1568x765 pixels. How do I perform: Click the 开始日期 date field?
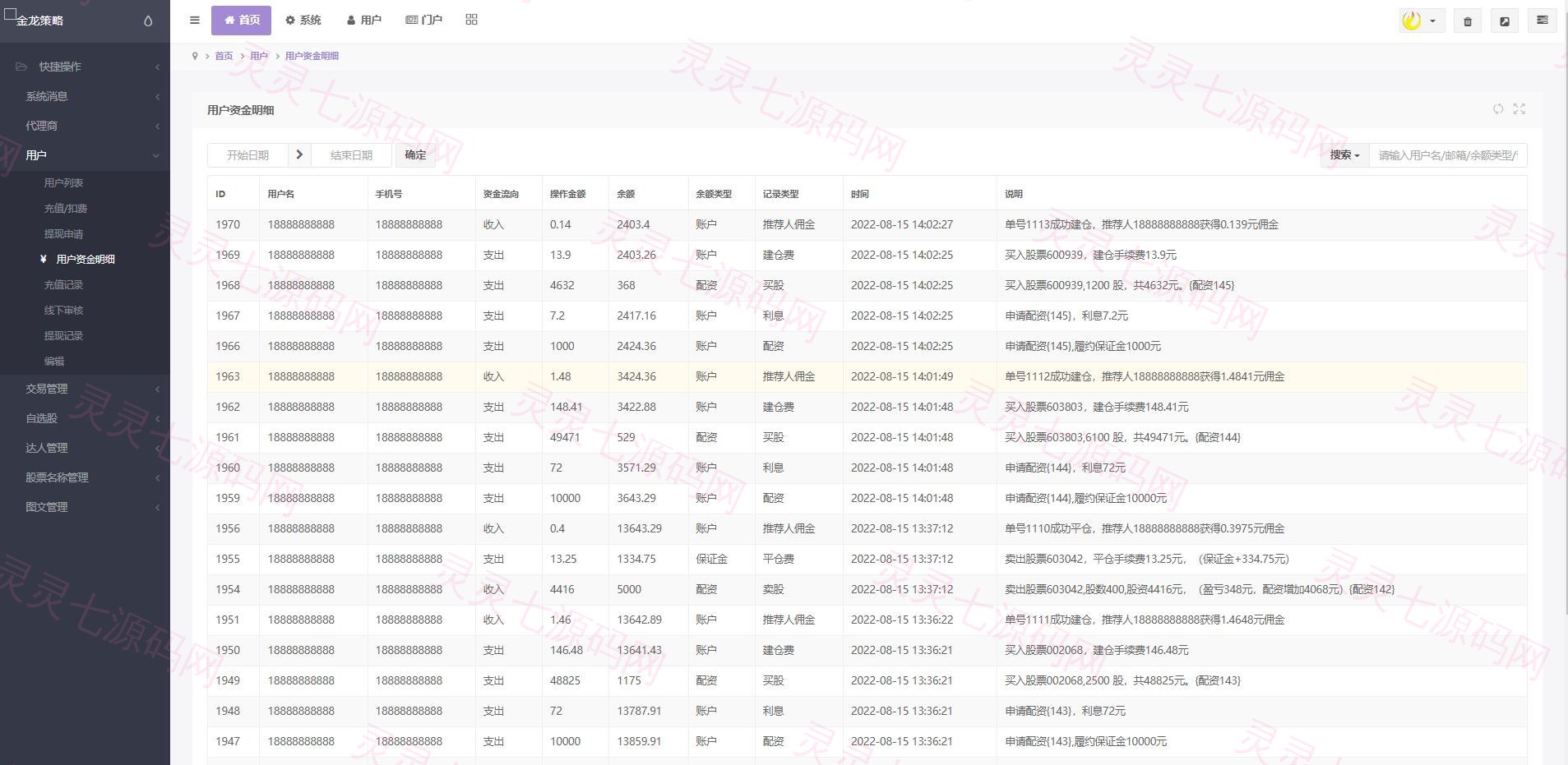247,154
